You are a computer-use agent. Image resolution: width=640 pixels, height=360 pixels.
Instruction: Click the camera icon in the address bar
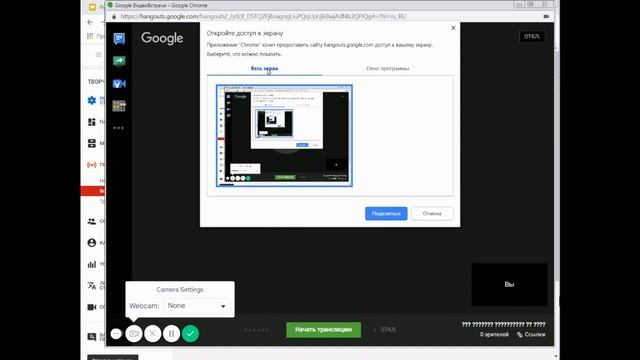coord(546,16)
